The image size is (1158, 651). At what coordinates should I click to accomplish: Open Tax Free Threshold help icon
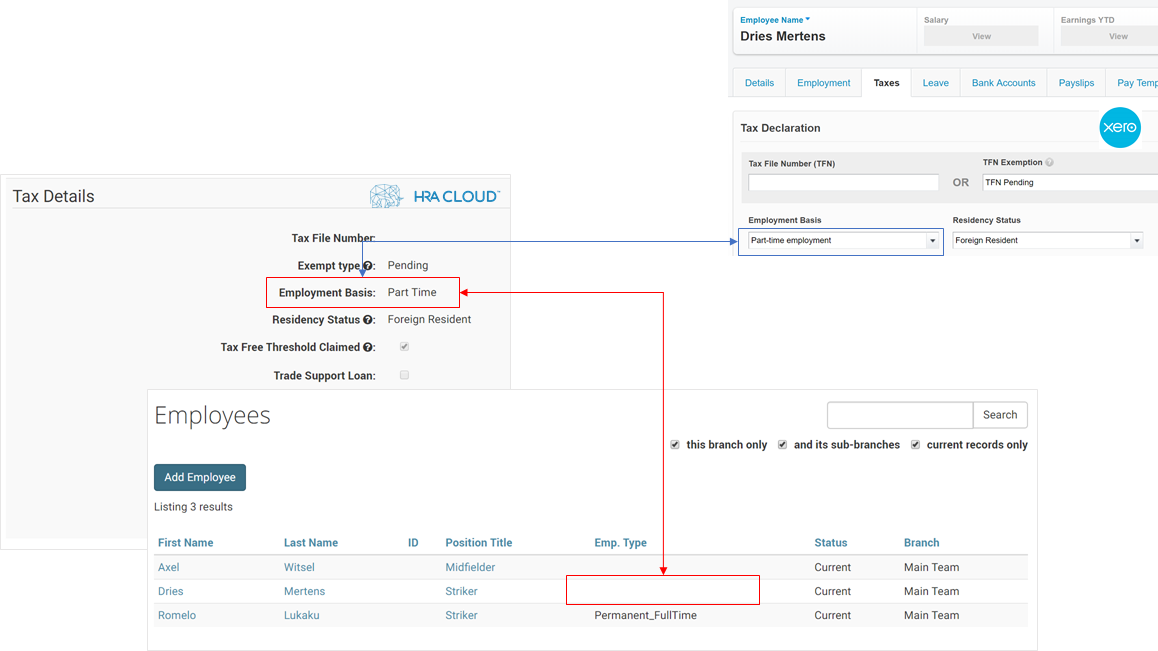coord(368,347)
